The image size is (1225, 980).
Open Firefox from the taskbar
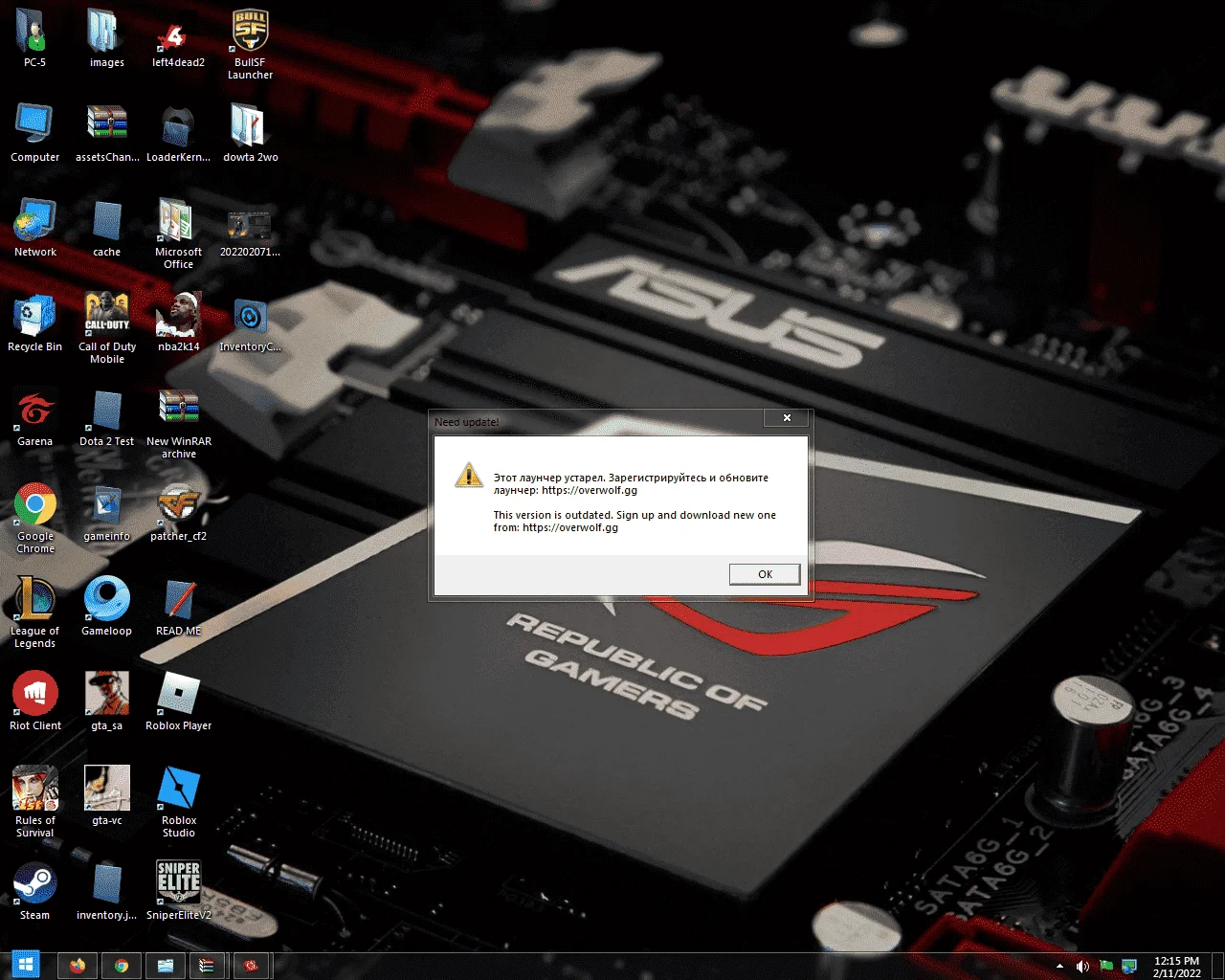(x=78, y=966)
